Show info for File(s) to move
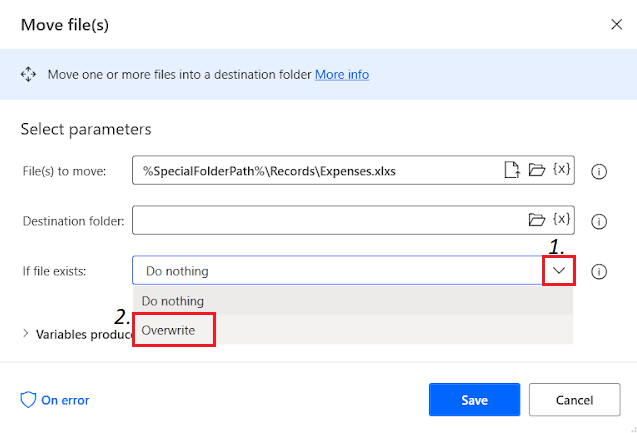This screenshot has width=637, height=433. point(600,171)
